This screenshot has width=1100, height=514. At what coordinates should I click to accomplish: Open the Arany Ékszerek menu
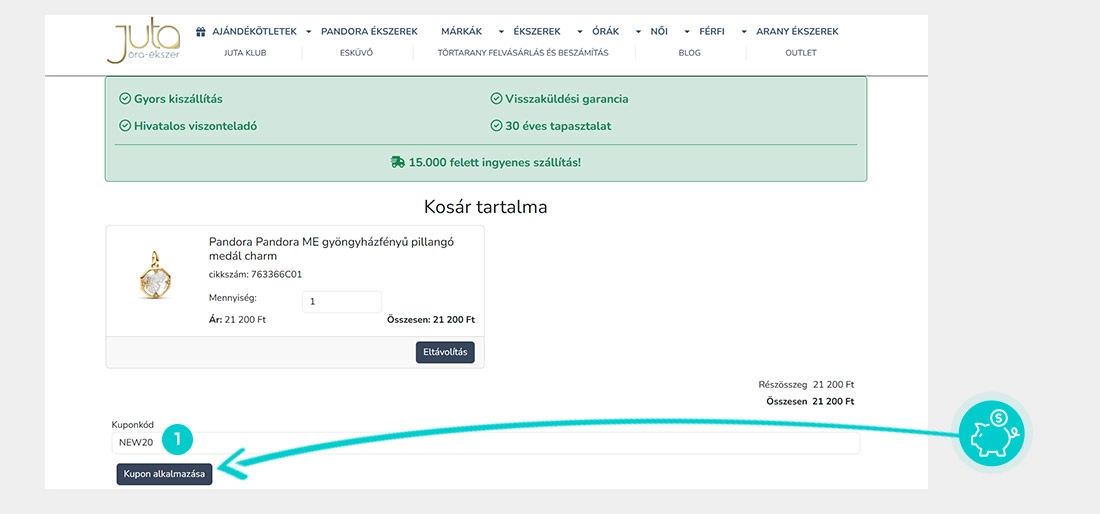797,32
